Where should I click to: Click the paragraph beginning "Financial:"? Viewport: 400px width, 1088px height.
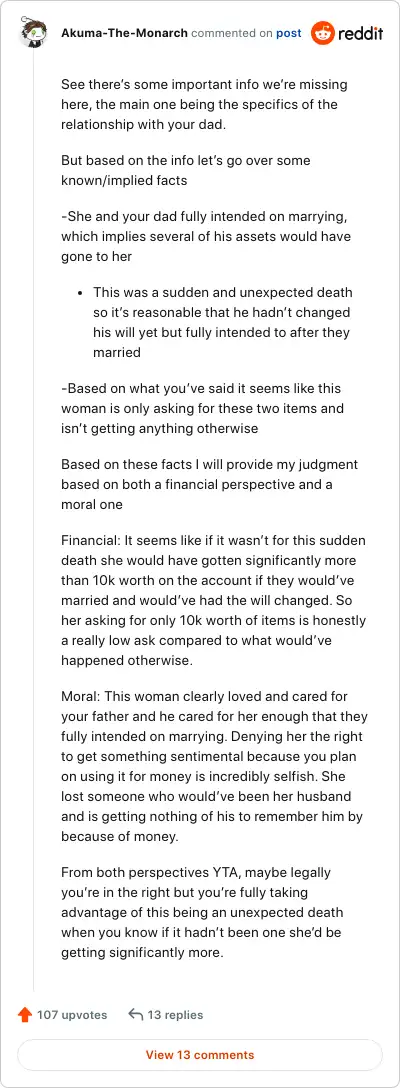click(214, 600)
